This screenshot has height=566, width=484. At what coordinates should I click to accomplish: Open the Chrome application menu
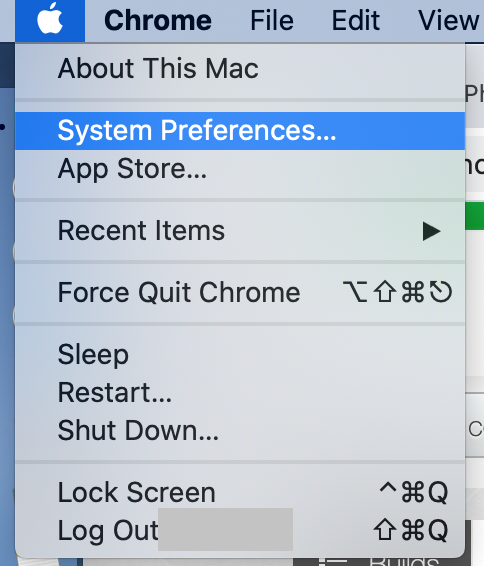click(158, 20)
